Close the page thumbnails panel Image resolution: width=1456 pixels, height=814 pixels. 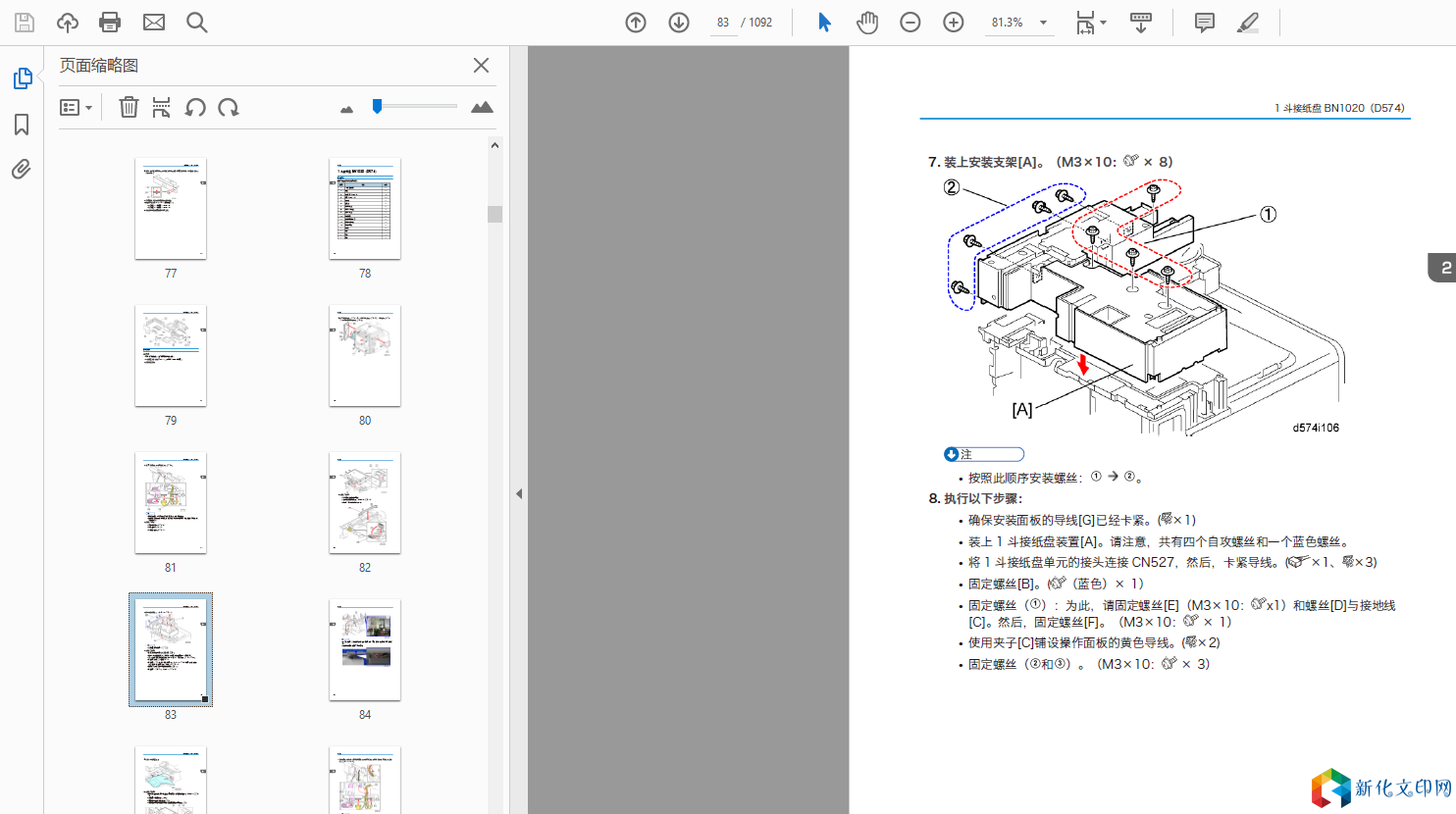[x=481, y=65]
